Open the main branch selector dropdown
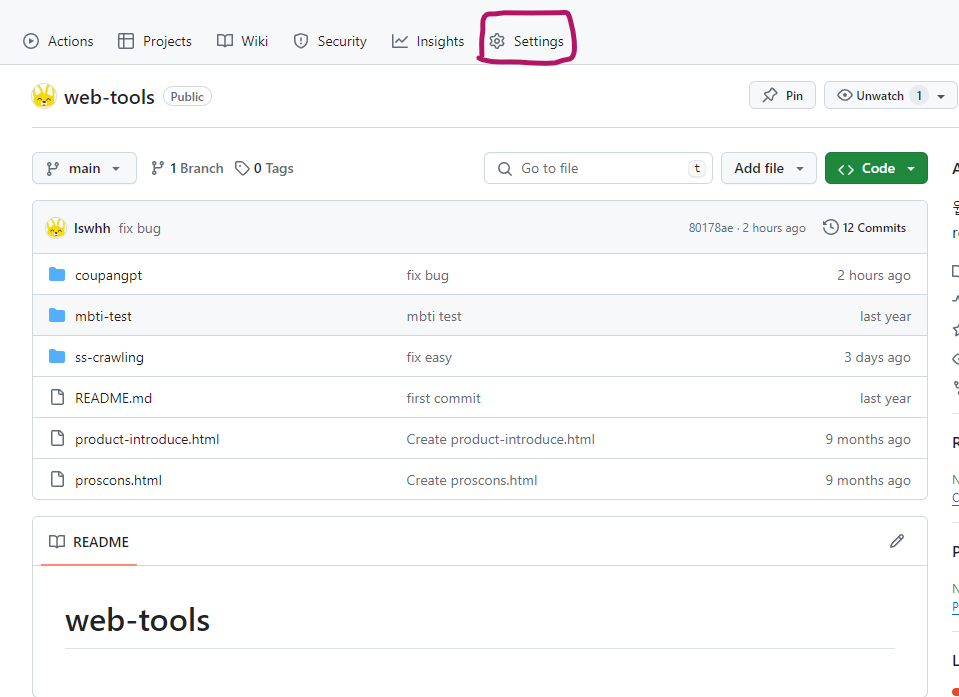This screenshot has height=697, width=959. pos(84,168)
